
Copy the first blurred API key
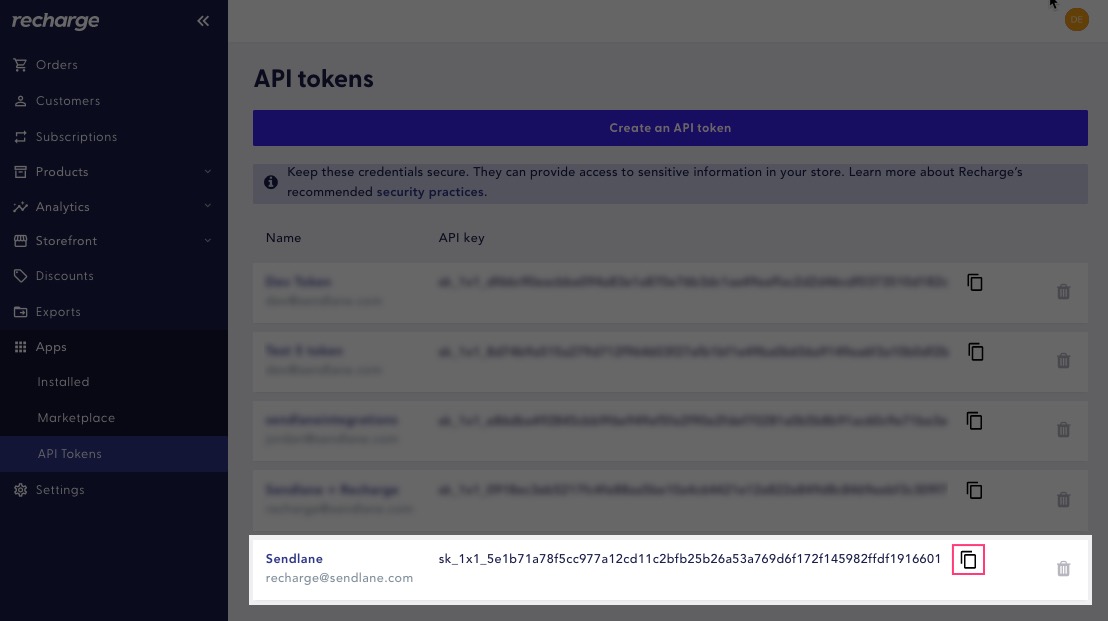point(975,283)
